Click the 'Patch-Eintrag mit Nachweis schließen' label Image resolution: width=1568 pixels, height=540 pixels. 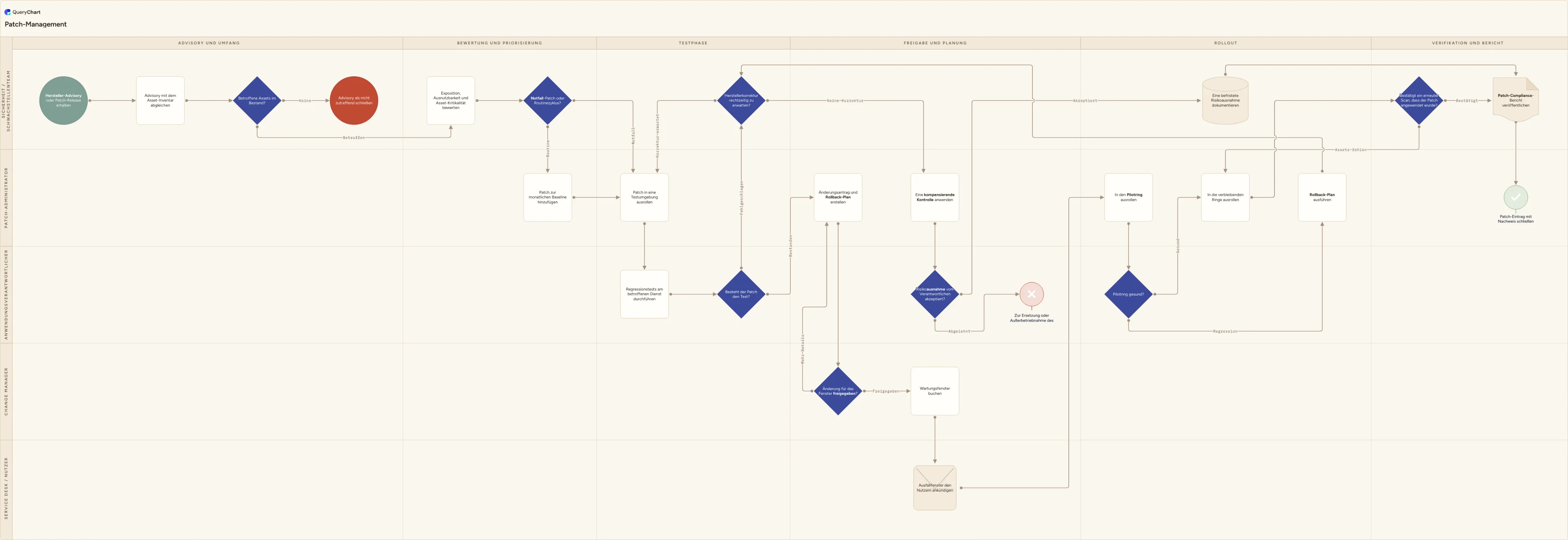click(x=1515, y=219)
